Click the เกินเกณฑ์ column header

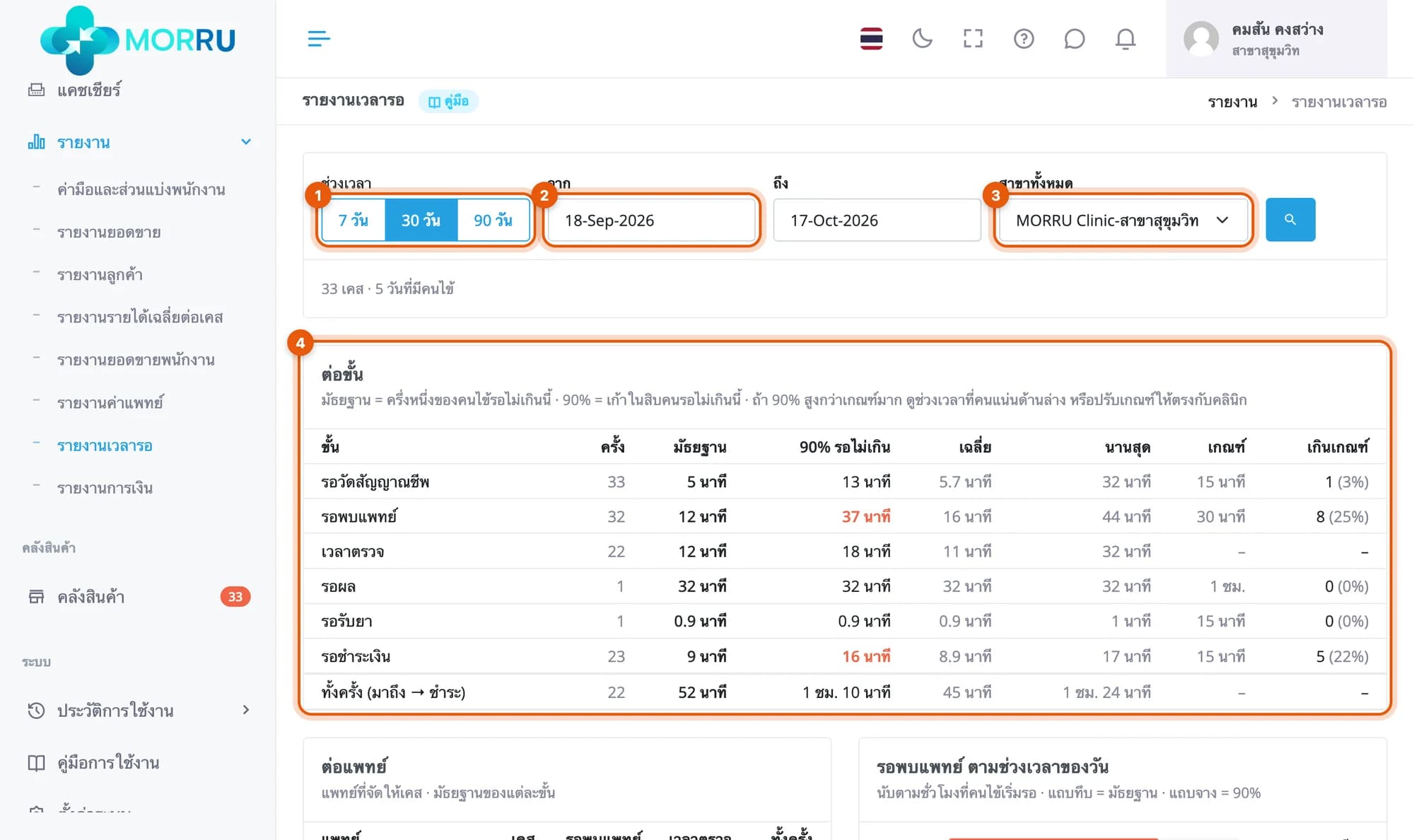click(x=1338, y=447)
